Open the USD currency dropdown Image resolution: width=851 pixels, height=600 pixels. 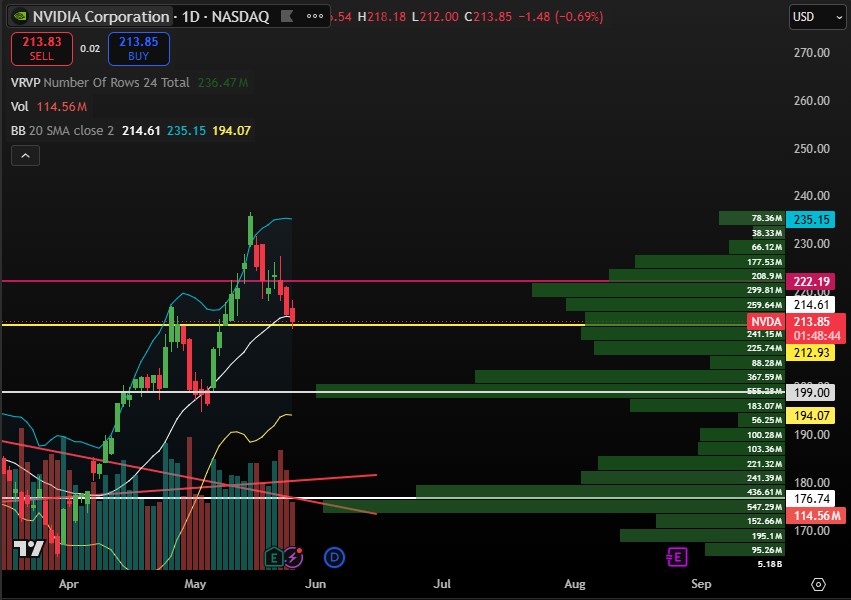click(817, 17)
